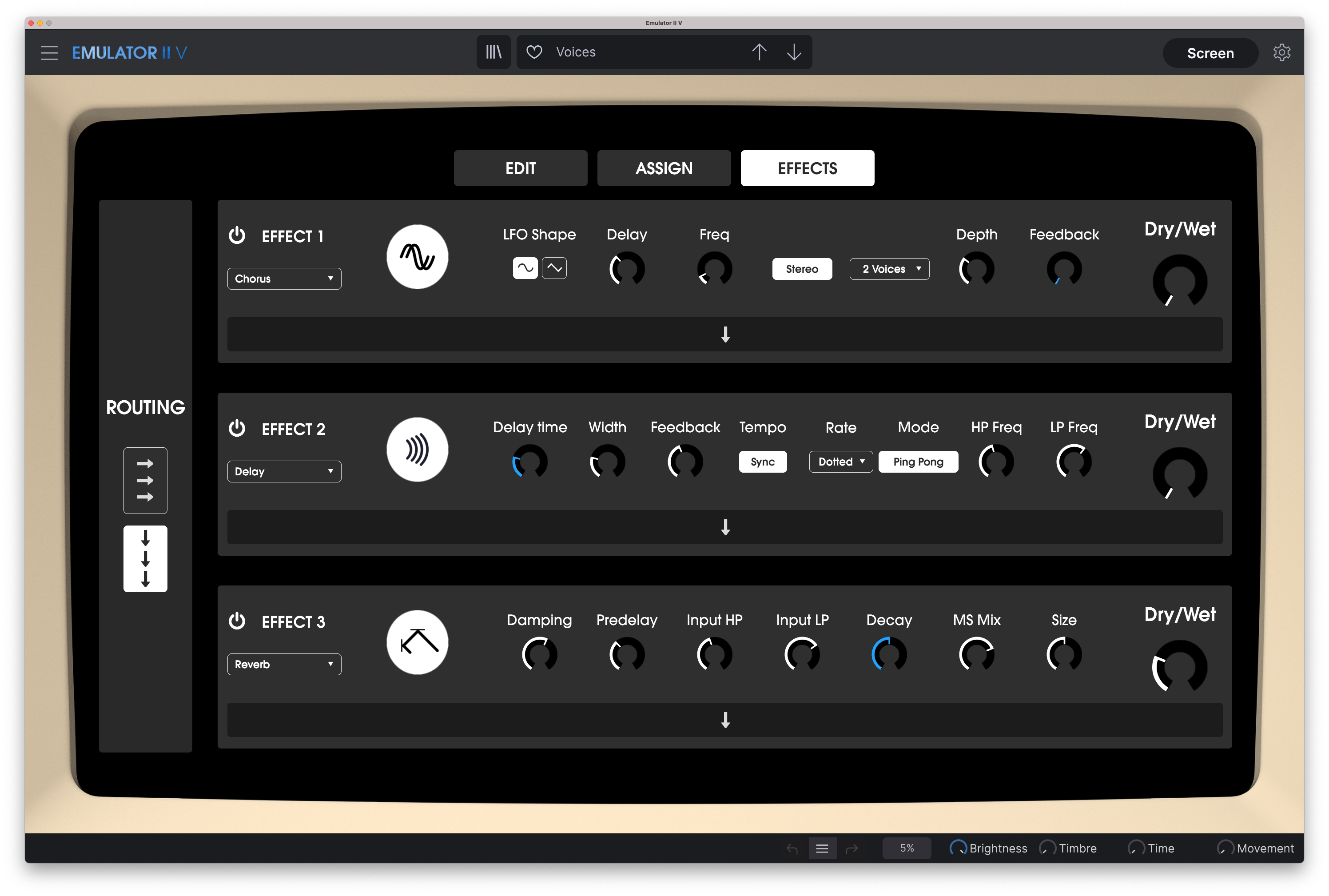Click the Delay effect type icon
This screenshot has width=1329, height=896.
click(x=417, y=449)
